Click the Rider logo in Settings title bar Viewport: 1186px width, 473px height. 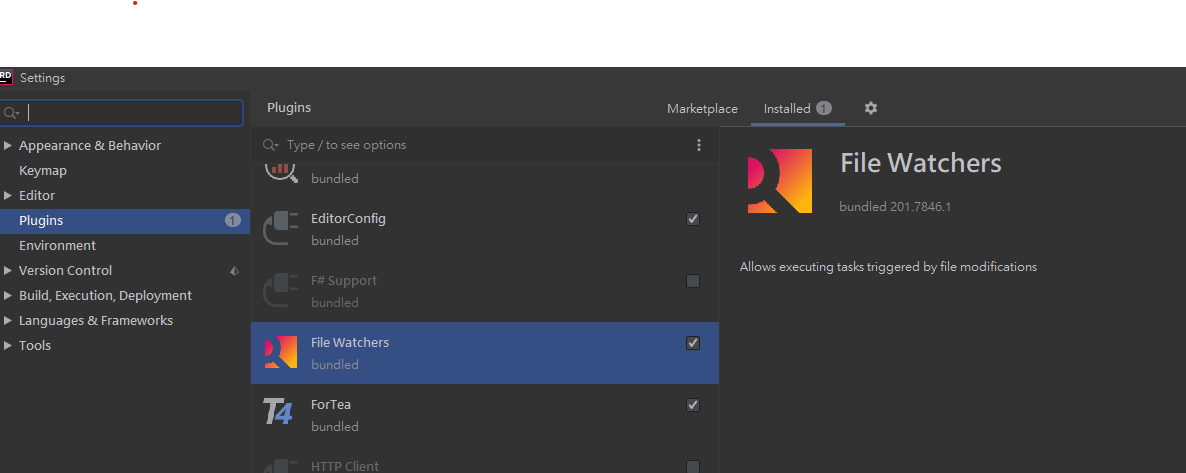(x=6, y=77)
